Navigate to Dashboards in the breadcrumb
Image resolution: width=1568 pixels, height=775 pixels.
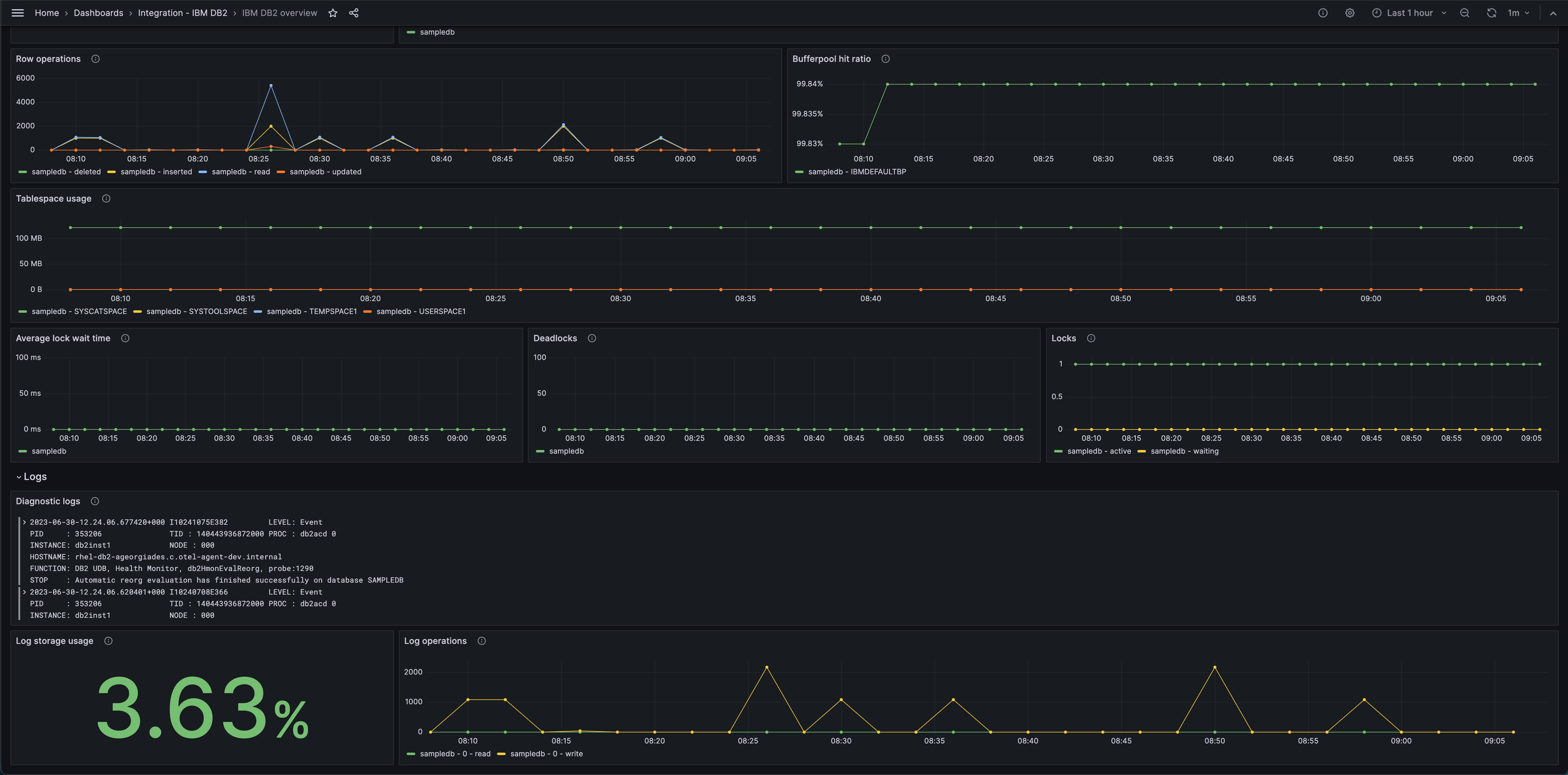click(97, 12)
